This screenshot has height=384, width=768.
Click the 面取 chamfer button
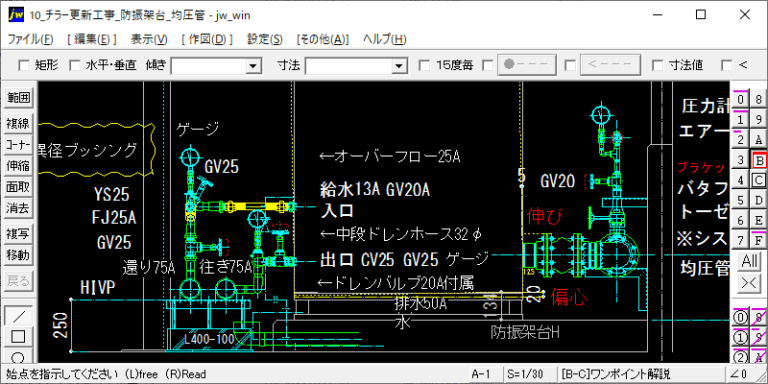click(x=18, y=187)
